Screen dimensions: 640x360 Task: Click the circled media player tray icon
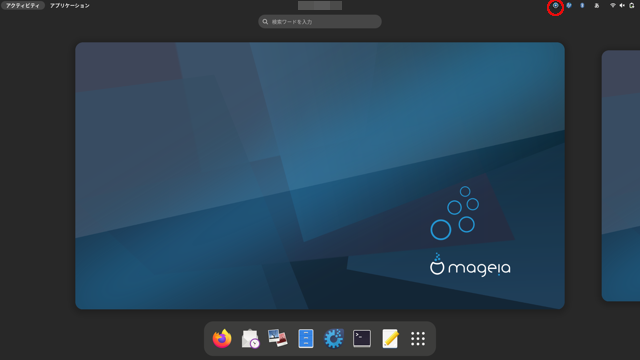coord(555,6)
